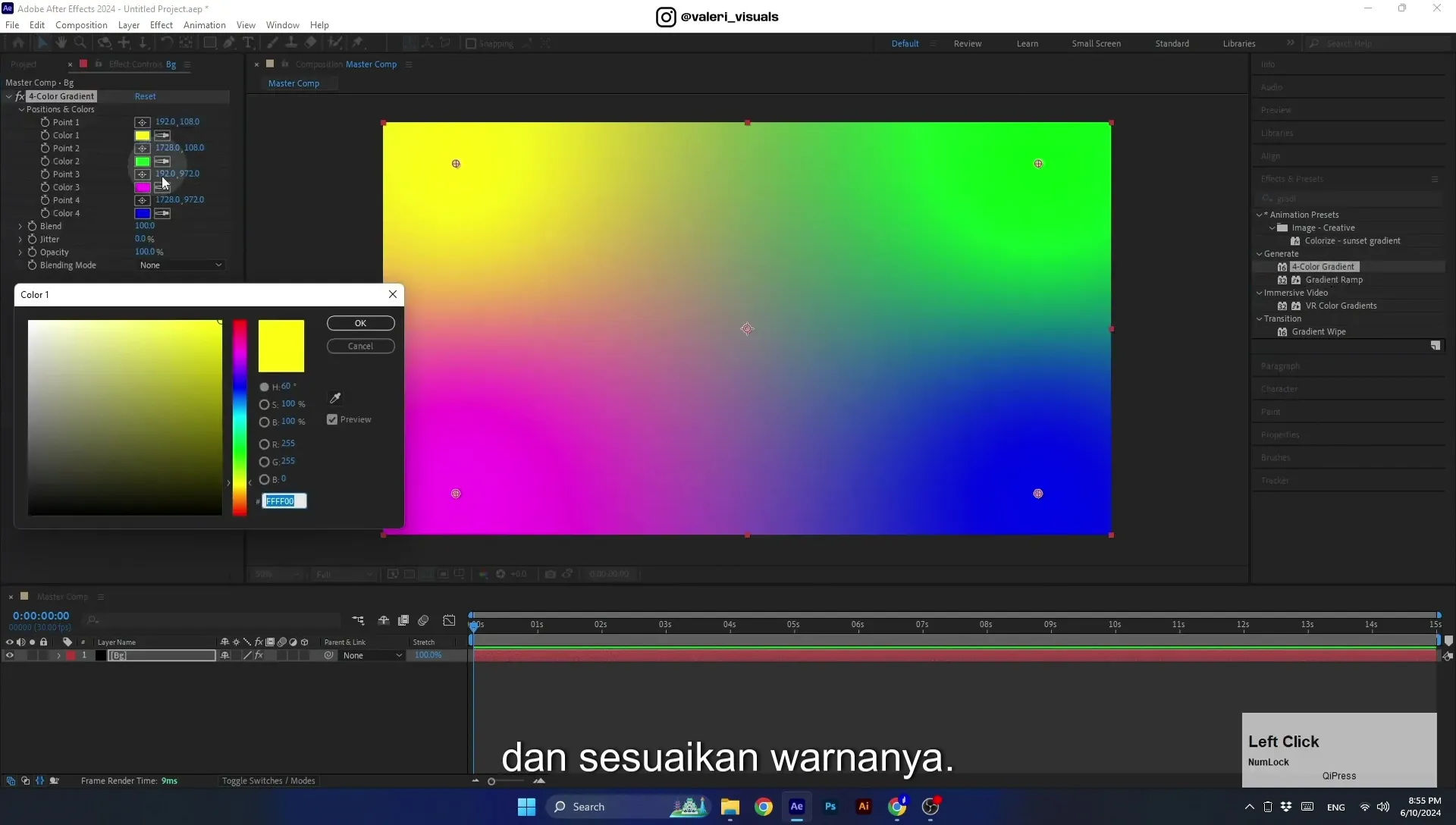1456x825 pixels.
Task: Toggle stopwatch for Jitter property
Action: pos(32,239)
